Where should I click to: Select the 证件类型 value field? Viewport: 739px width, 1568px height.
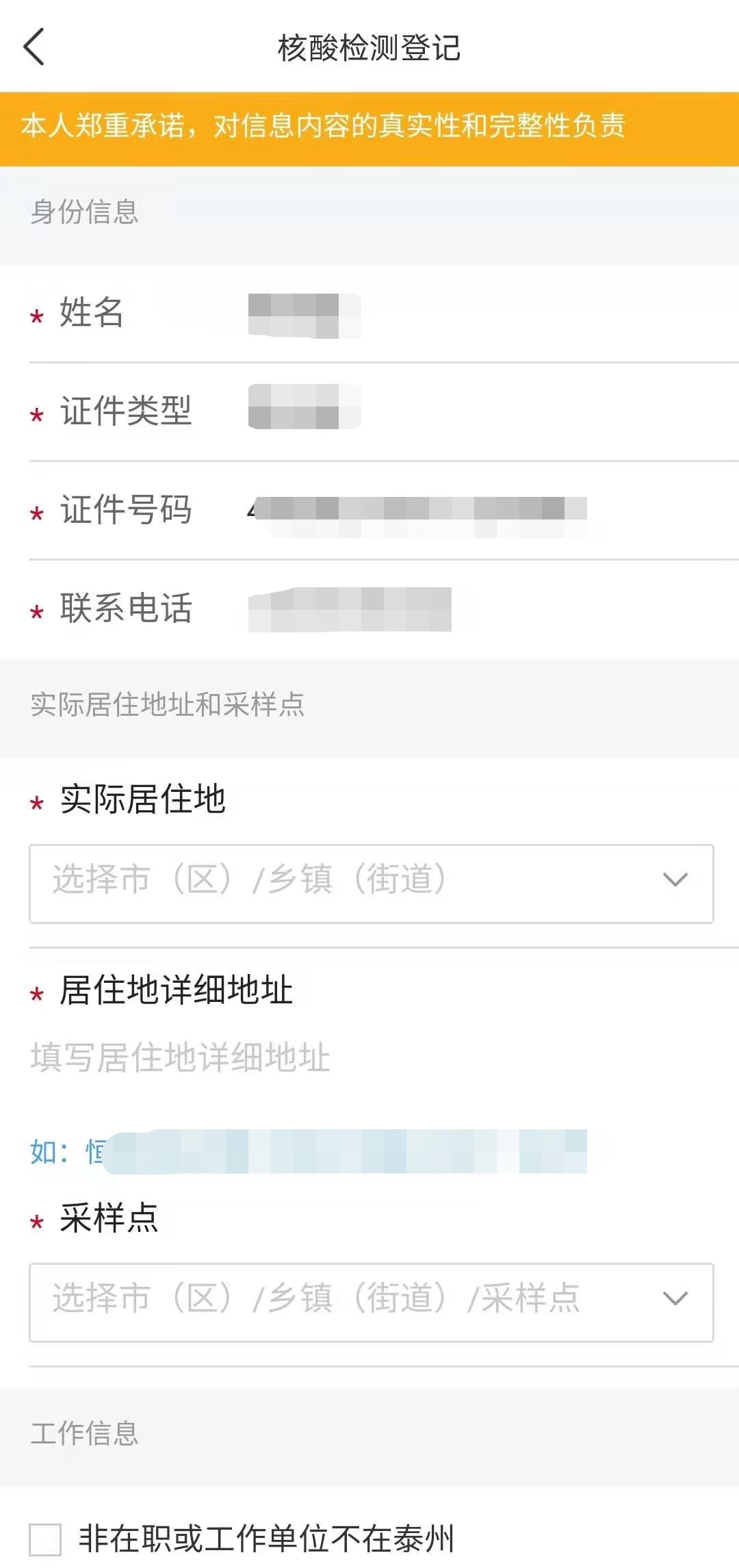[304, 407]
